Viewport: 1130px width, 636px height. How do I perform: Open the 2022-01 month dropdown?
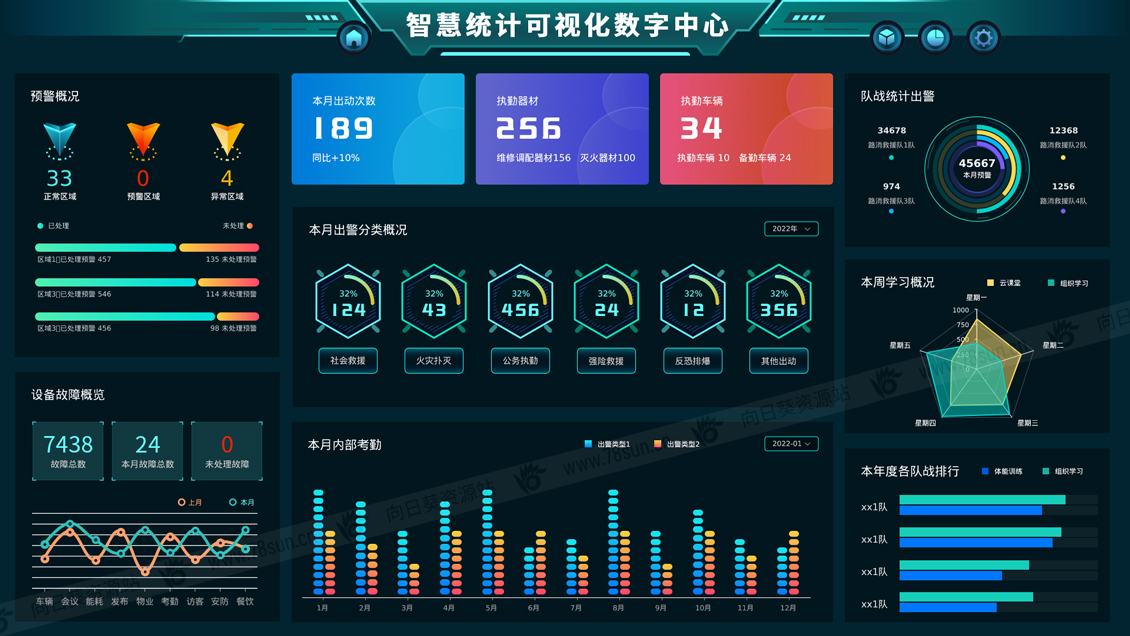(791, 444)
